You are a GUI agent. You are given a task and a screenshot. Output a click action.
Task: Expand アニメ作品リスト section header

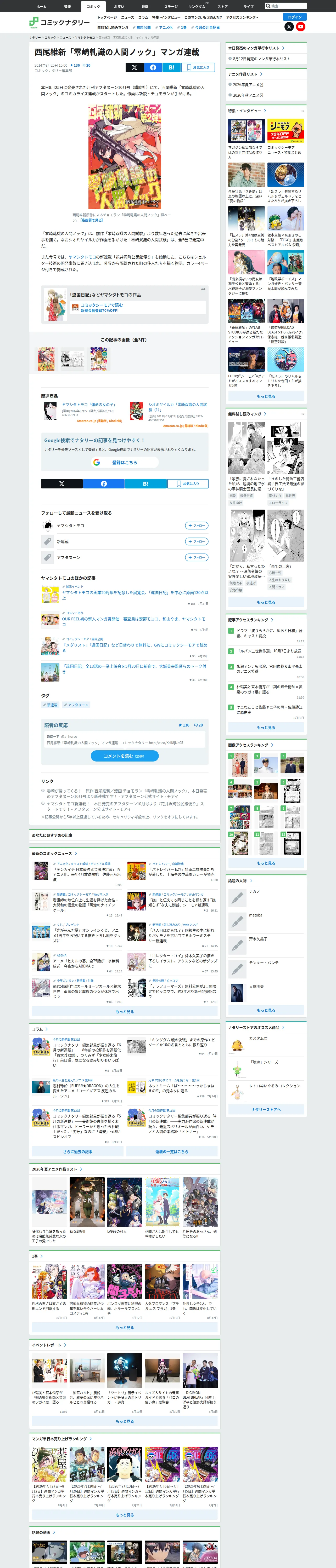[x=245, y=74]
